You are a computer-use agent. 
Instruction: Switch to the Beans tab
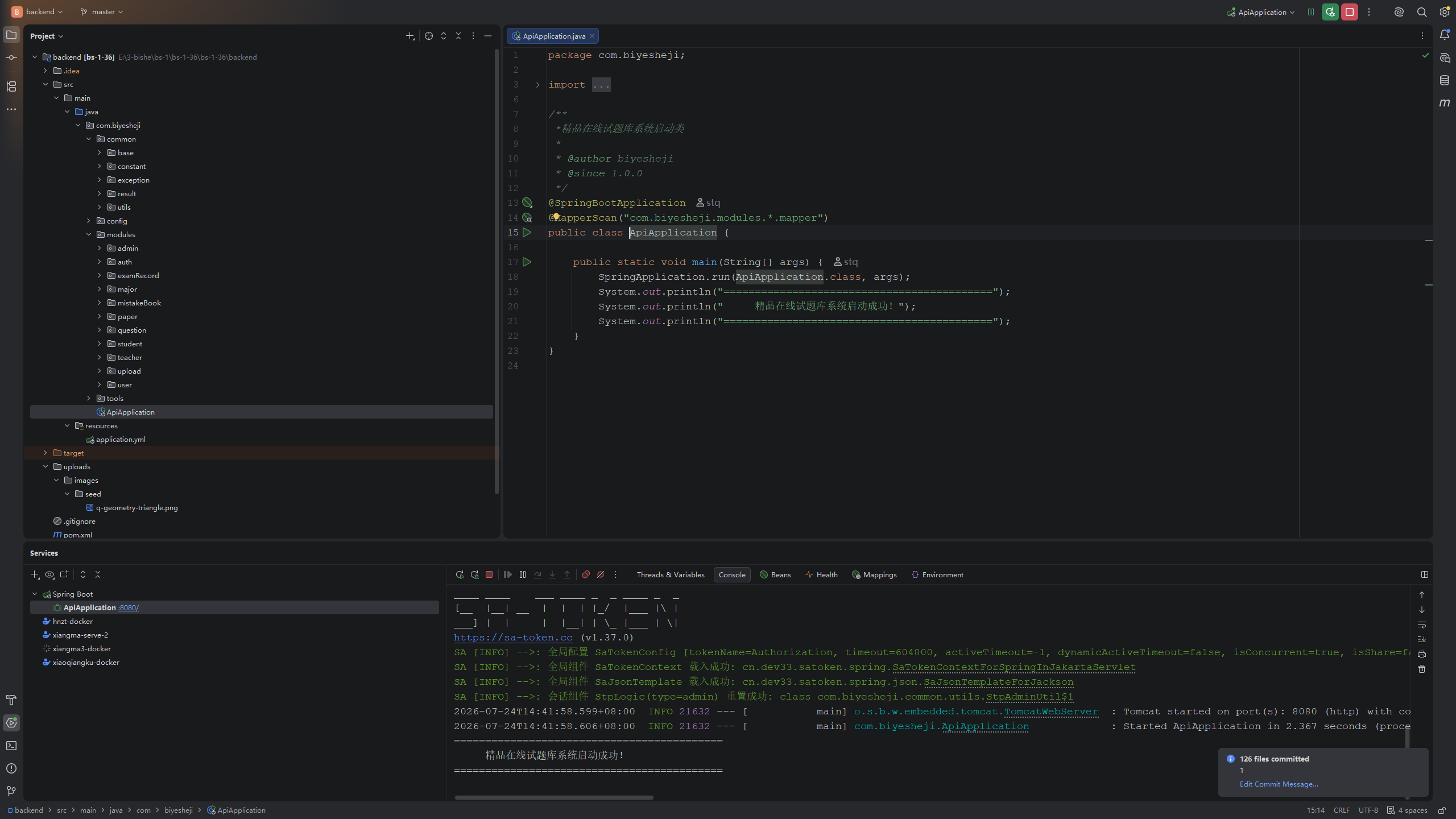775,574
